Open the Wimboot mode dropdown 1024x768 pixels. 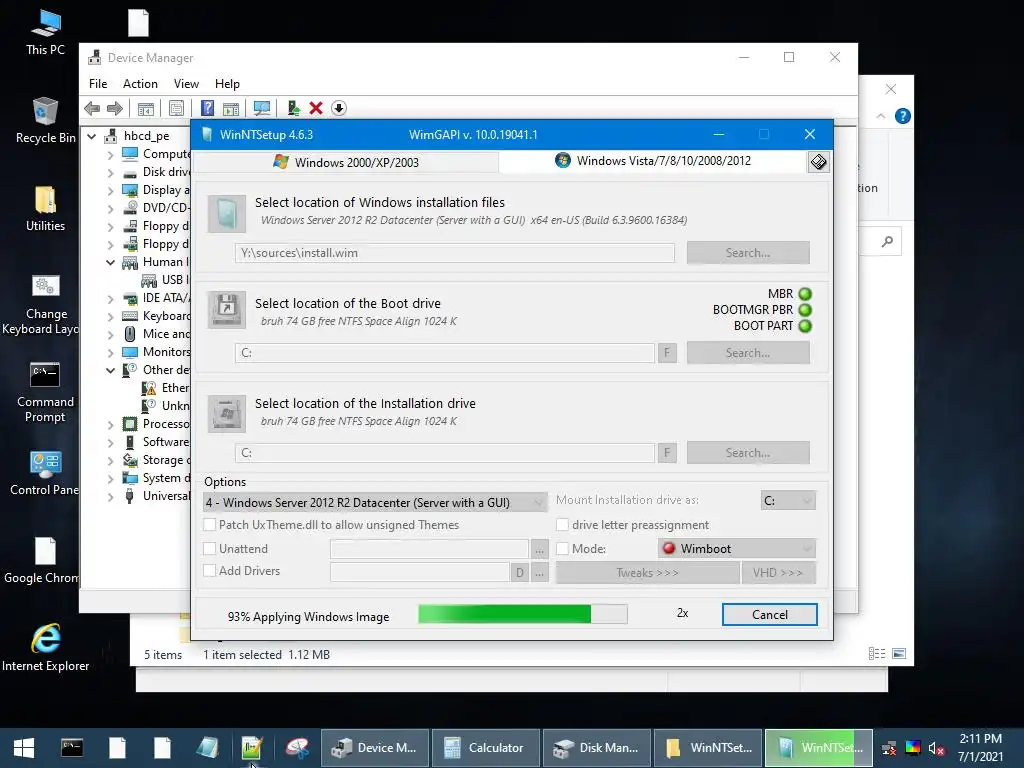click(737, 549)
